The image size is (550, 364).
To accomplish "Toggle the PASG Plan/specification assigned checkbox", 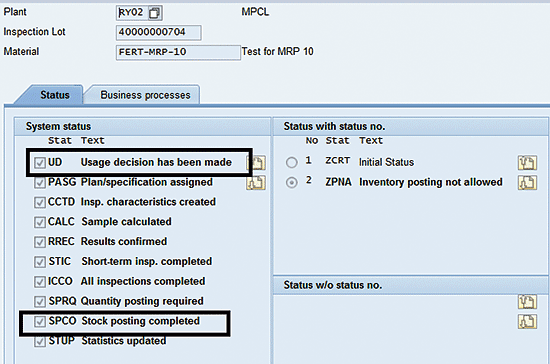I will coord(40,183).
